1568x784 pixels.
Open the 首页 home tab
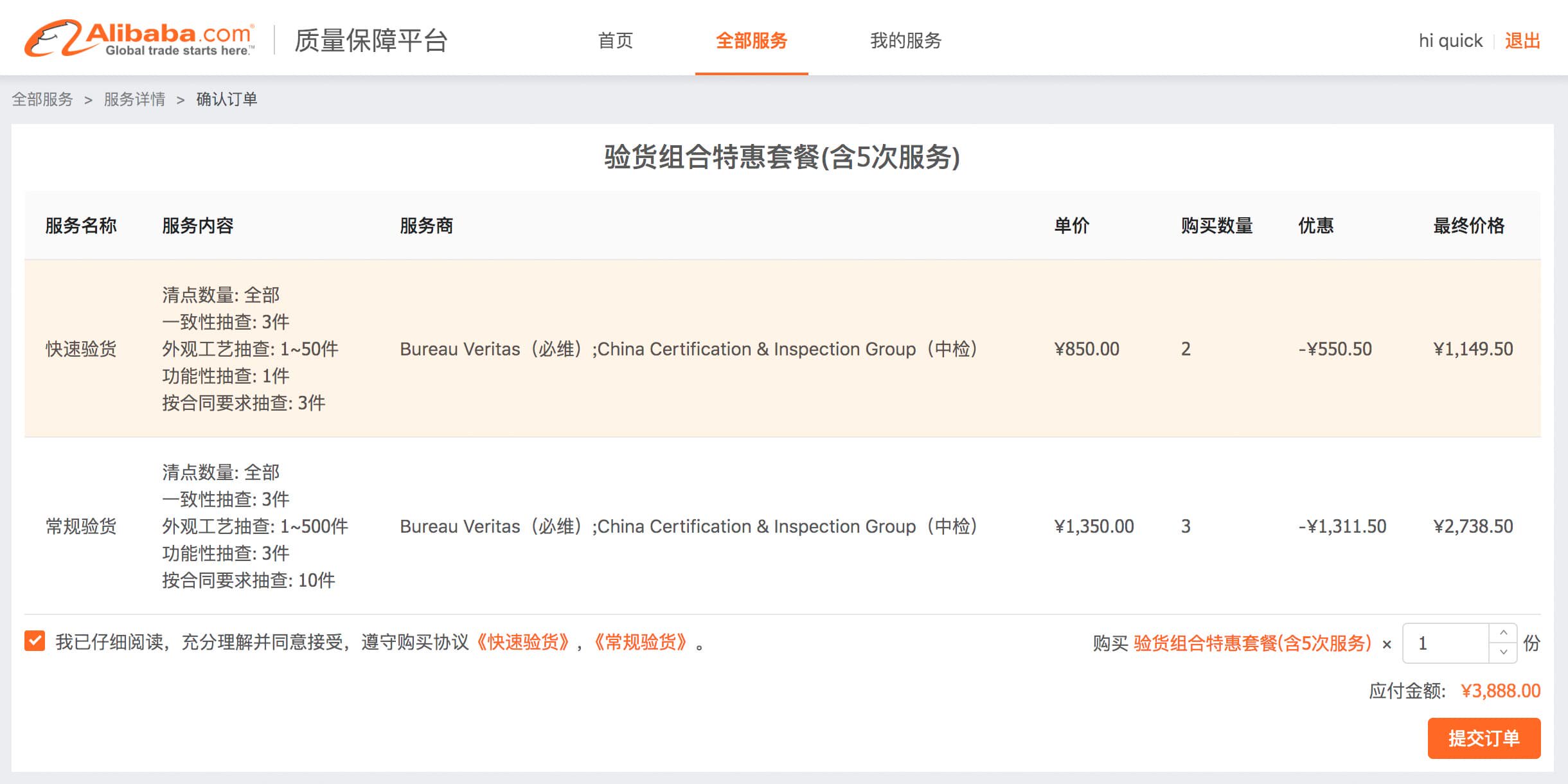pos(615,40)
